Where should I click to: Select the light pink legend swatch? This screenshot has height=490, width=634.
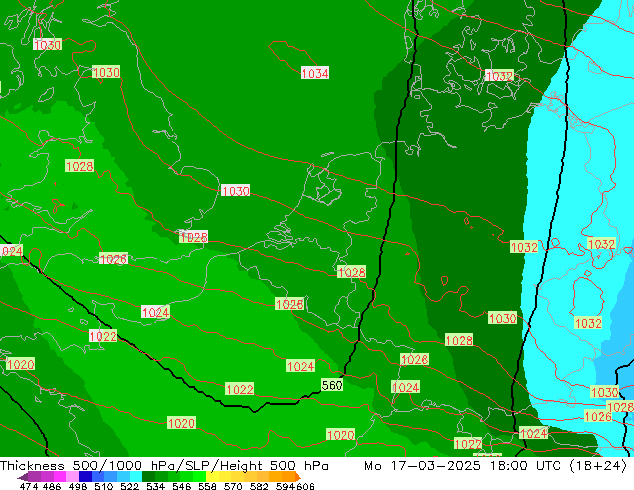(x=72, y=477)
